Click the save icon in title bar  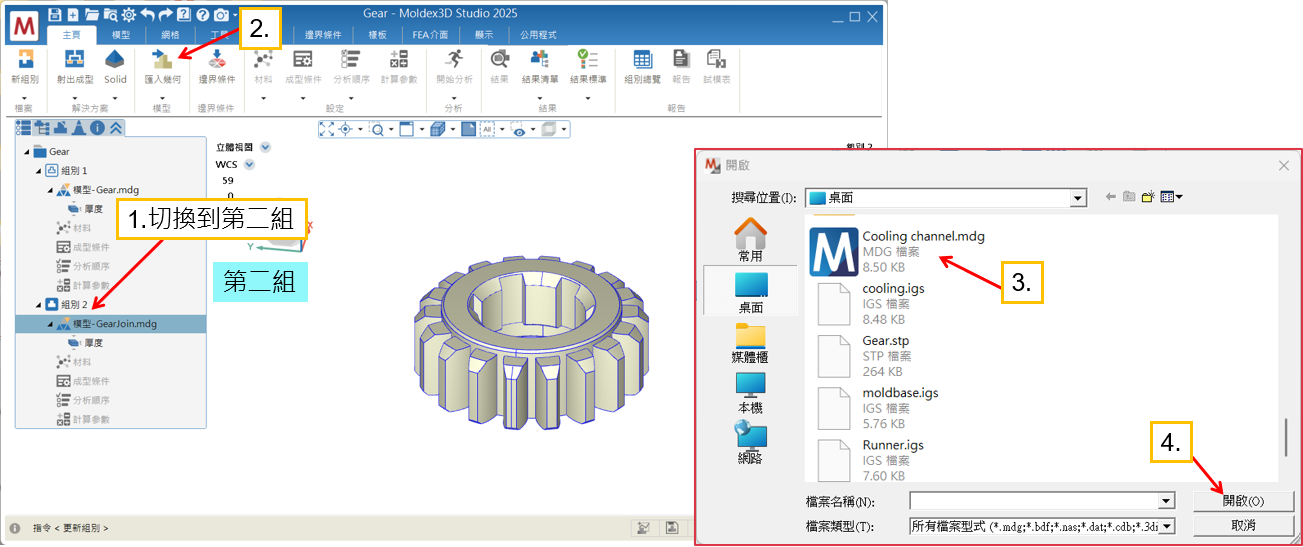54,15
